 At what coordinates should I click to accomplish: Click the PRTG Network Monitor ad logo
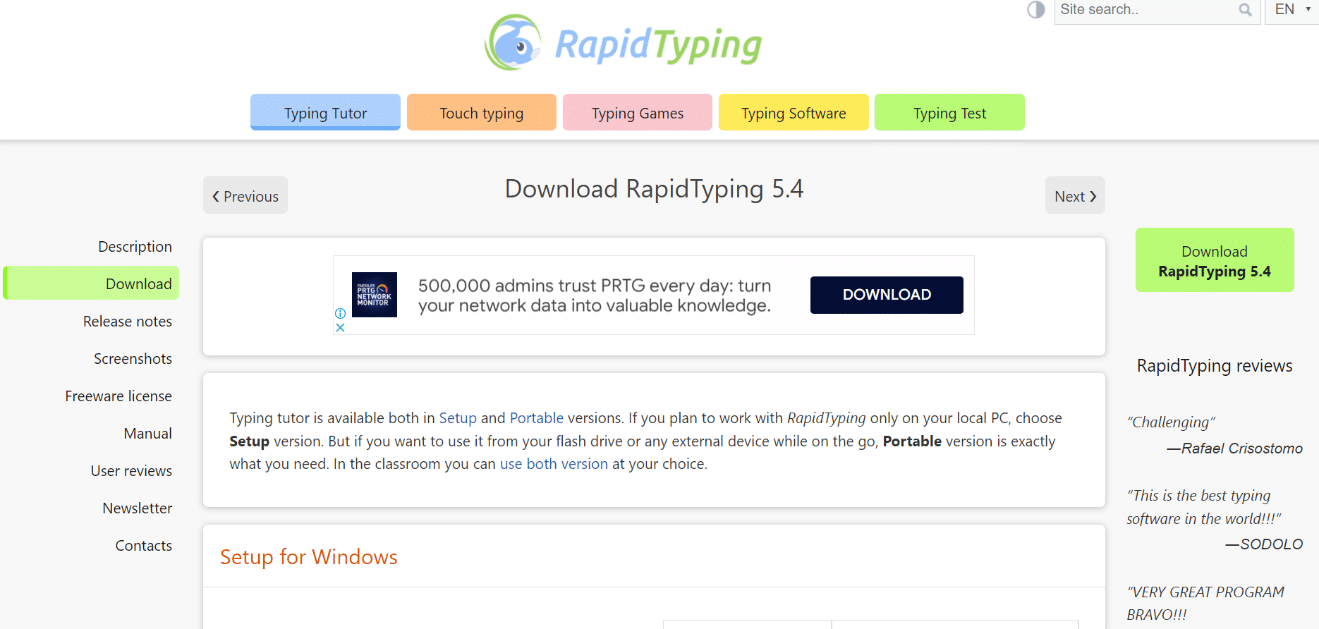(x=374, y=295)
